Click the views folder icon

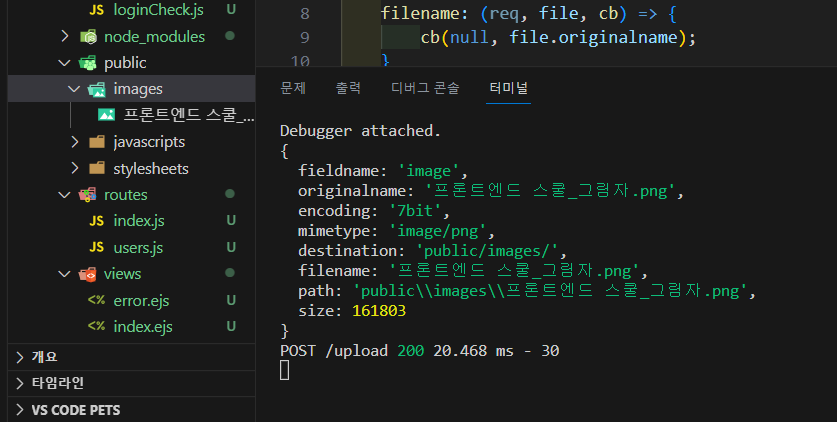88,274
